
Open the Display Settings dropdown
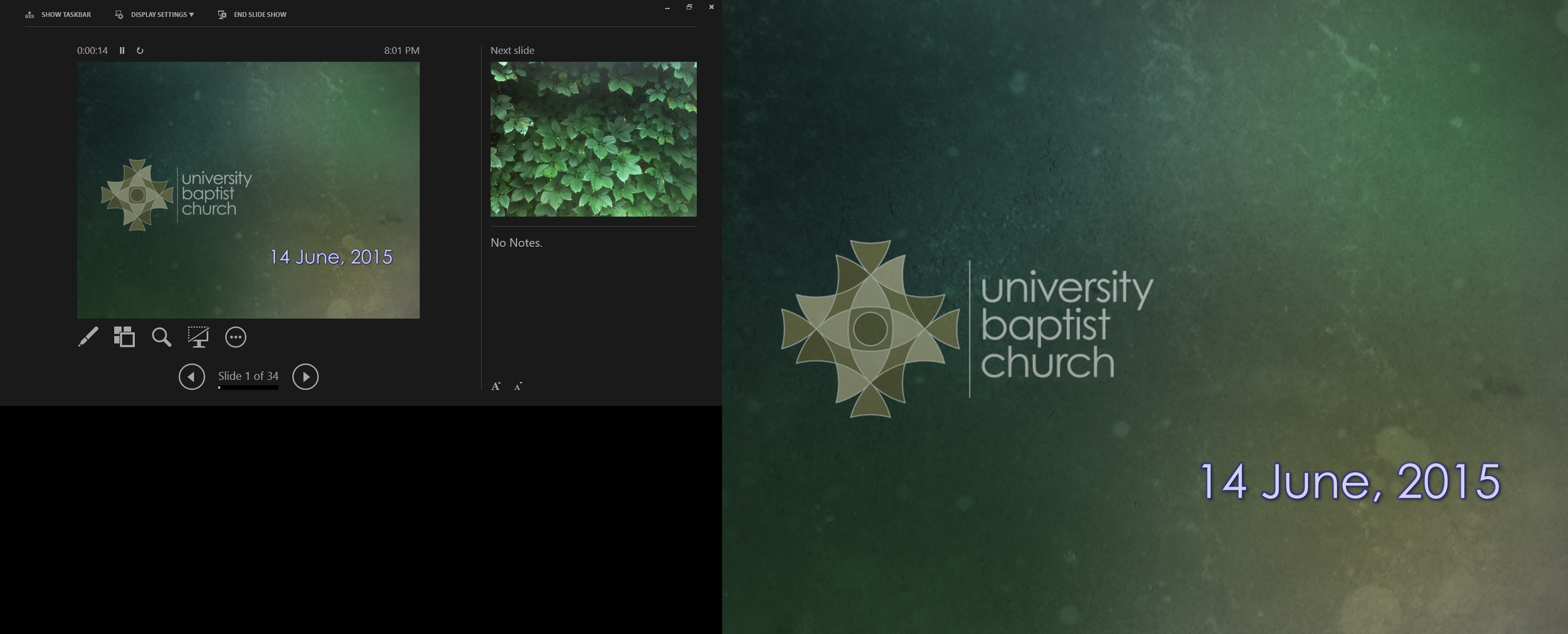(x=154, y=14)
